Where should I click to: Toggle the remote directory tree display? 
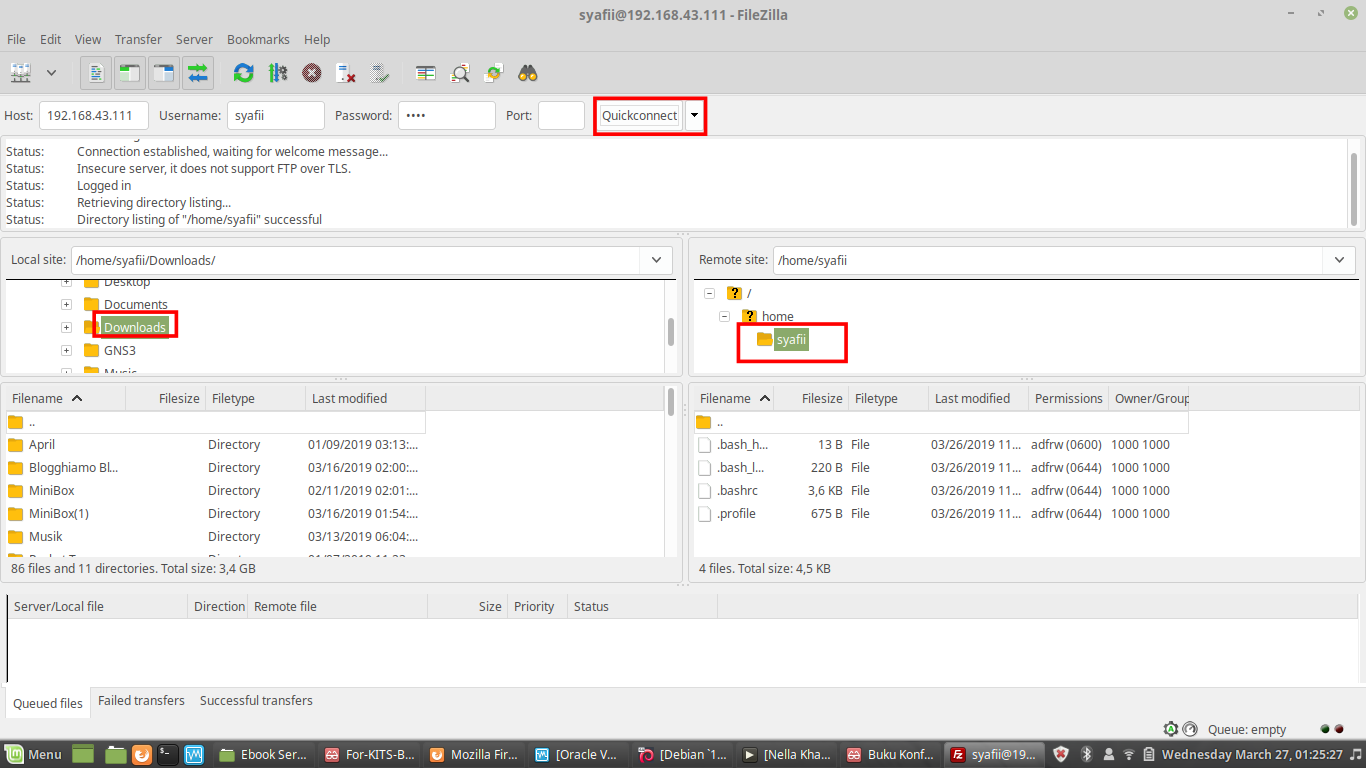click(164, 73)
